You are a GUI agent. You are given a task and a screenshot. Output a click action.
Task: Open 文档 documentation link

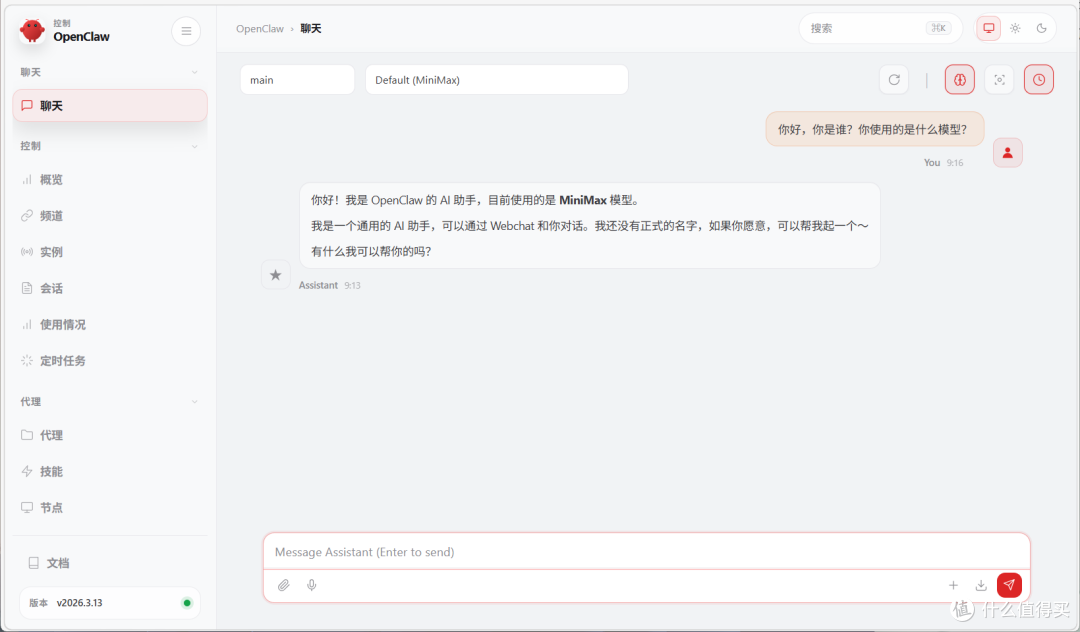[110, 563]
